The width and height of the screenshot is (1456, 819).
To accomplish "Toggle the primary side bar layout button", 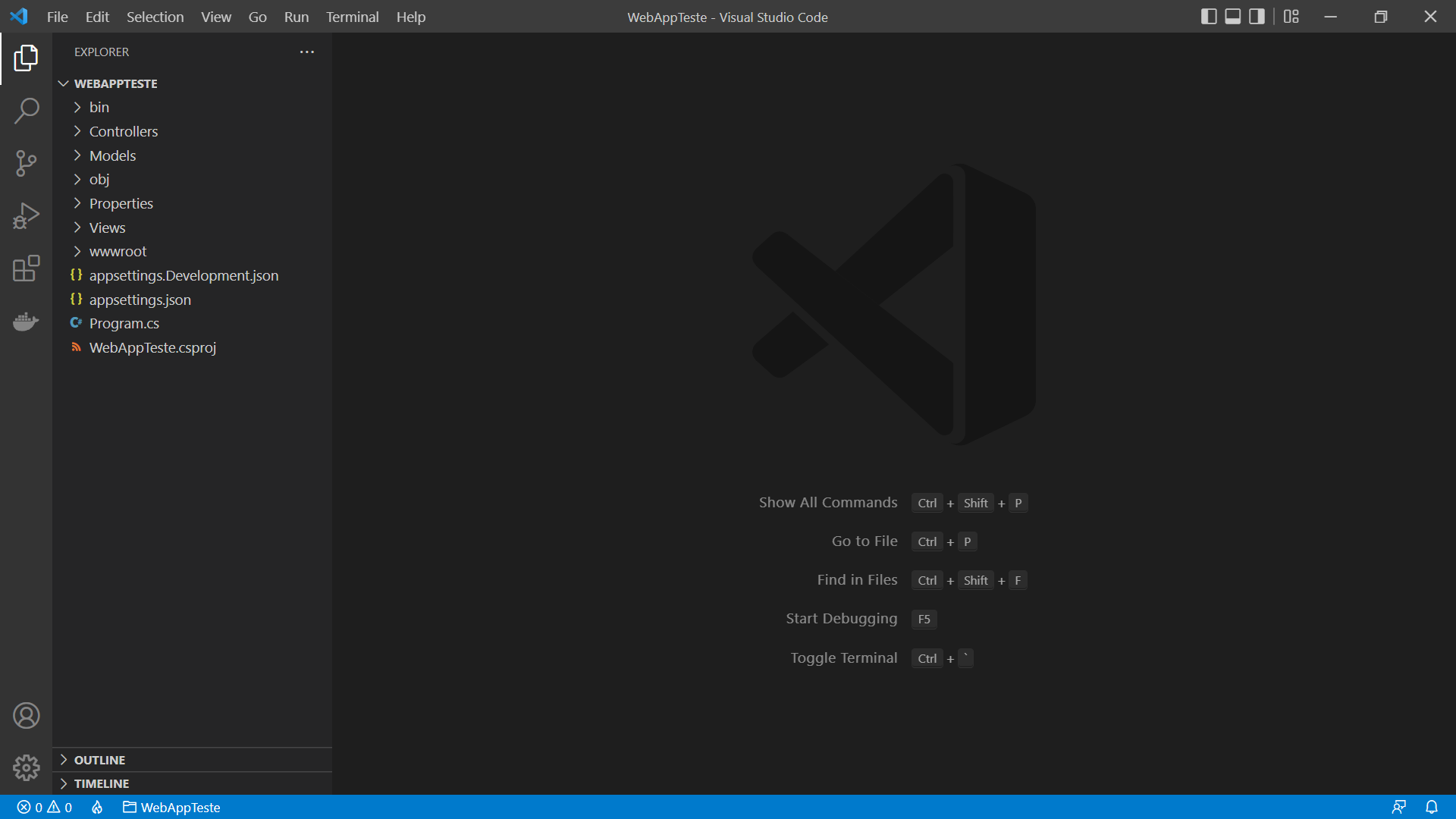I will (x=1209, y=17).
